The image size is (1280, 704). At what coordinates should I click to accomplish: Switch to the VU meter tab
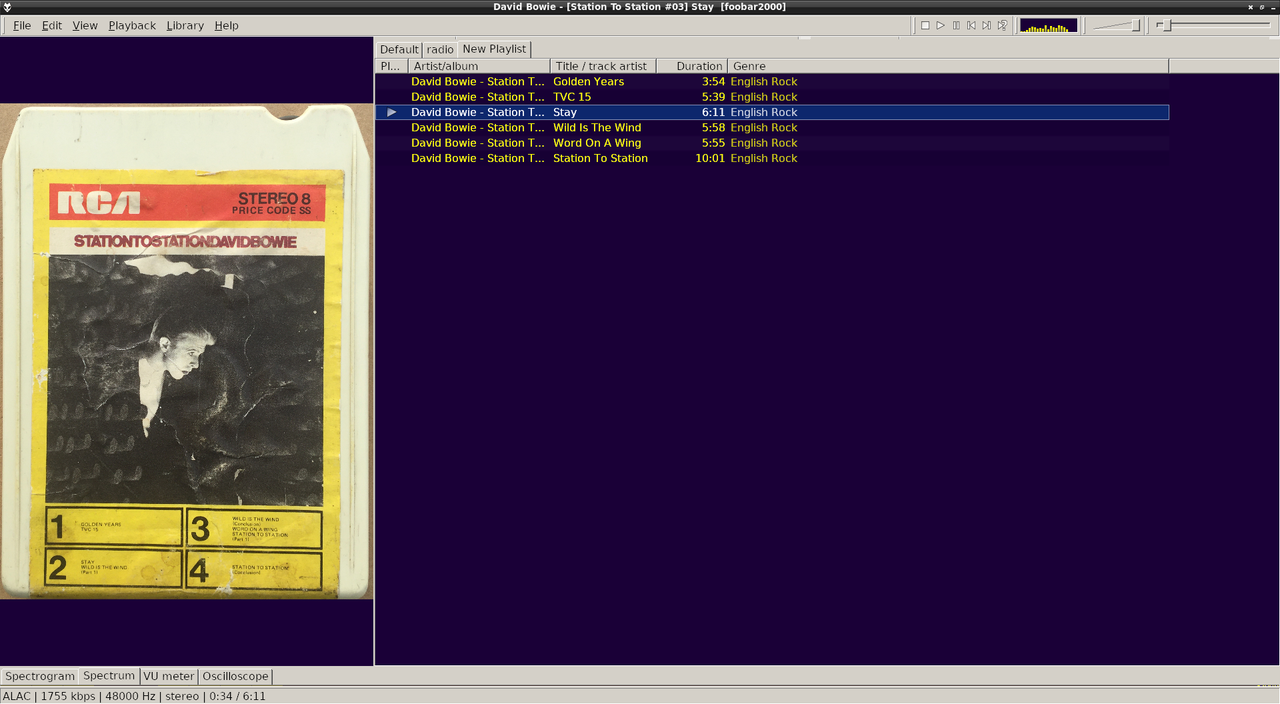coord(169,676)
